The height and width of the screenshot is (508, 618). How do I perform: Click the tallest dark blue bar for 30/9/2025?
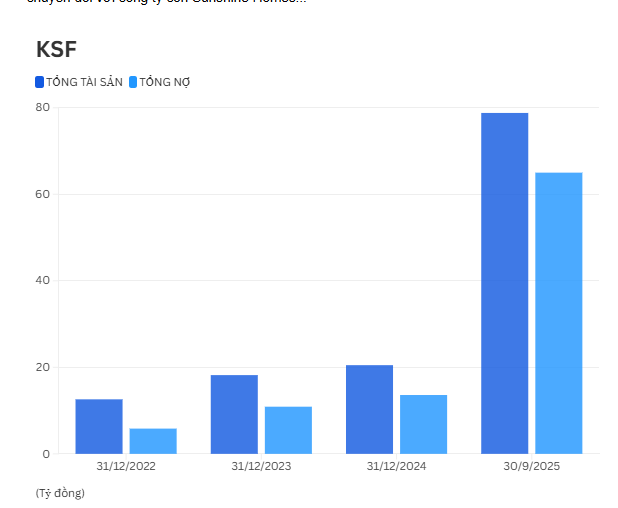pyautogui.click(x=504, y=283)
